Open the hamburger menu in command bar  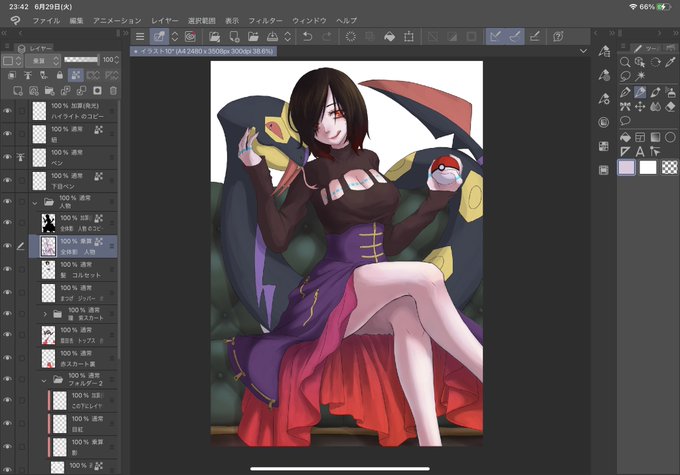(x=140, y=36)
